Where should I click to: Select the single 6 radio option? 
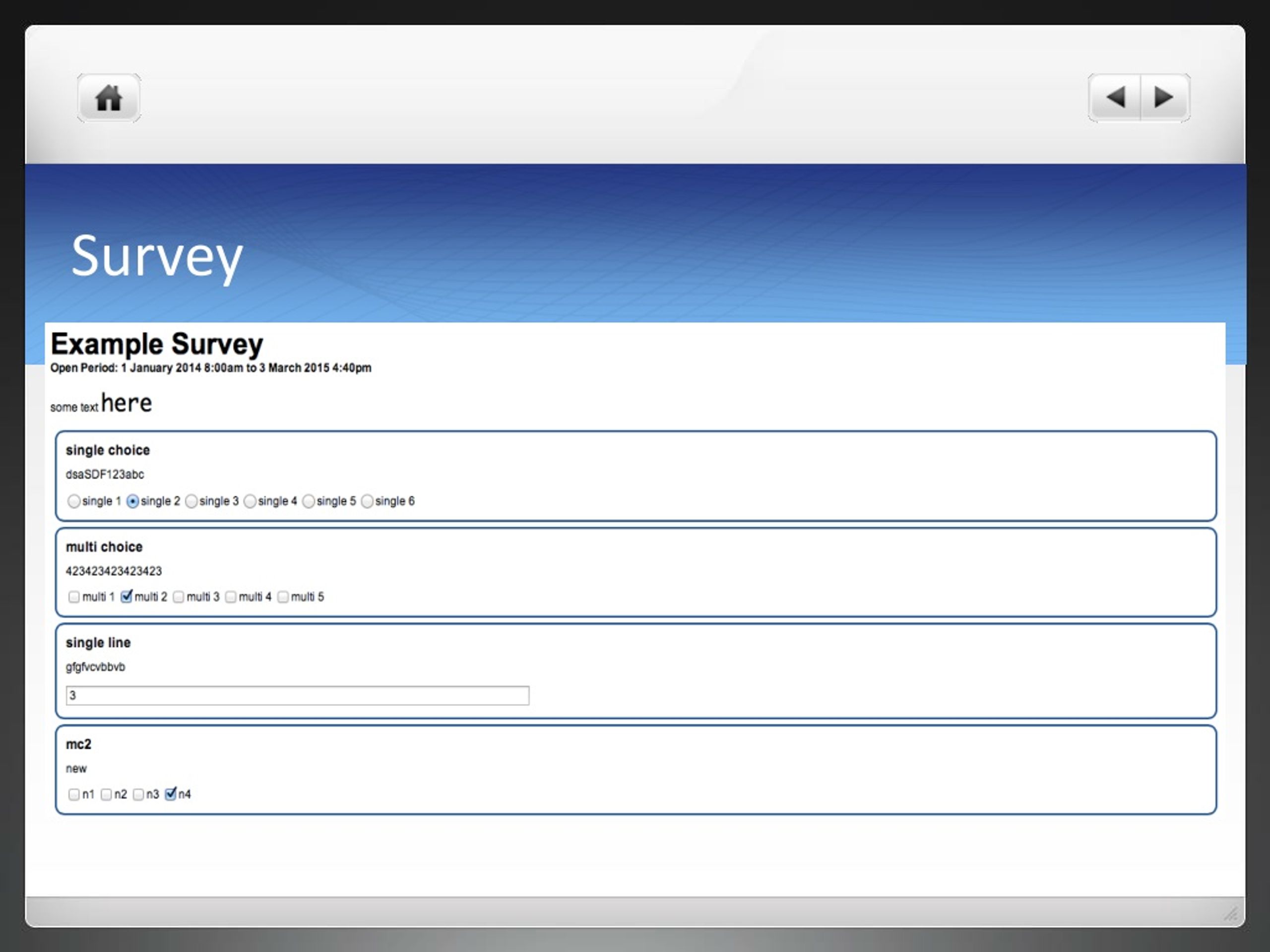click(x=367, y=501)
